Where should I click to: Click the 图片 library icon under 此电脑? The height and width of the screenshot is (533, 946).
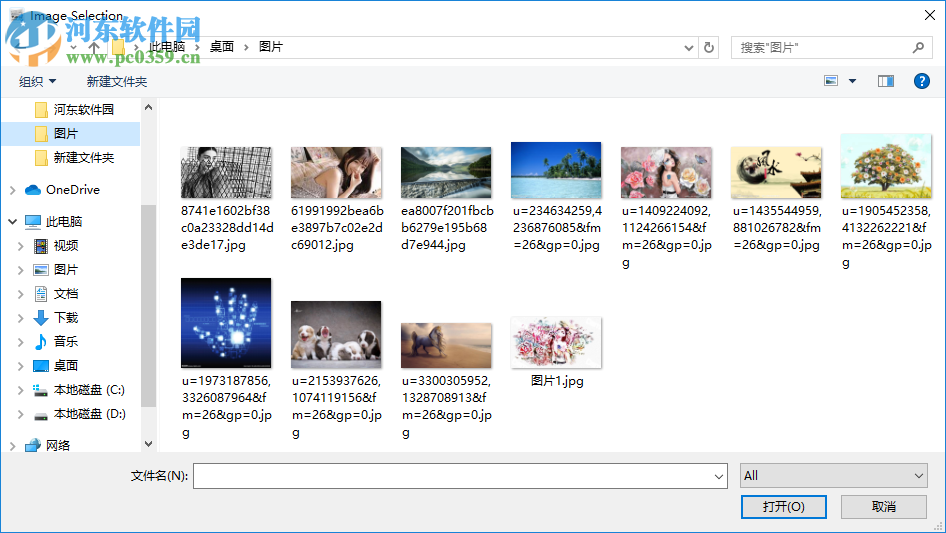[x=40, y=270]
